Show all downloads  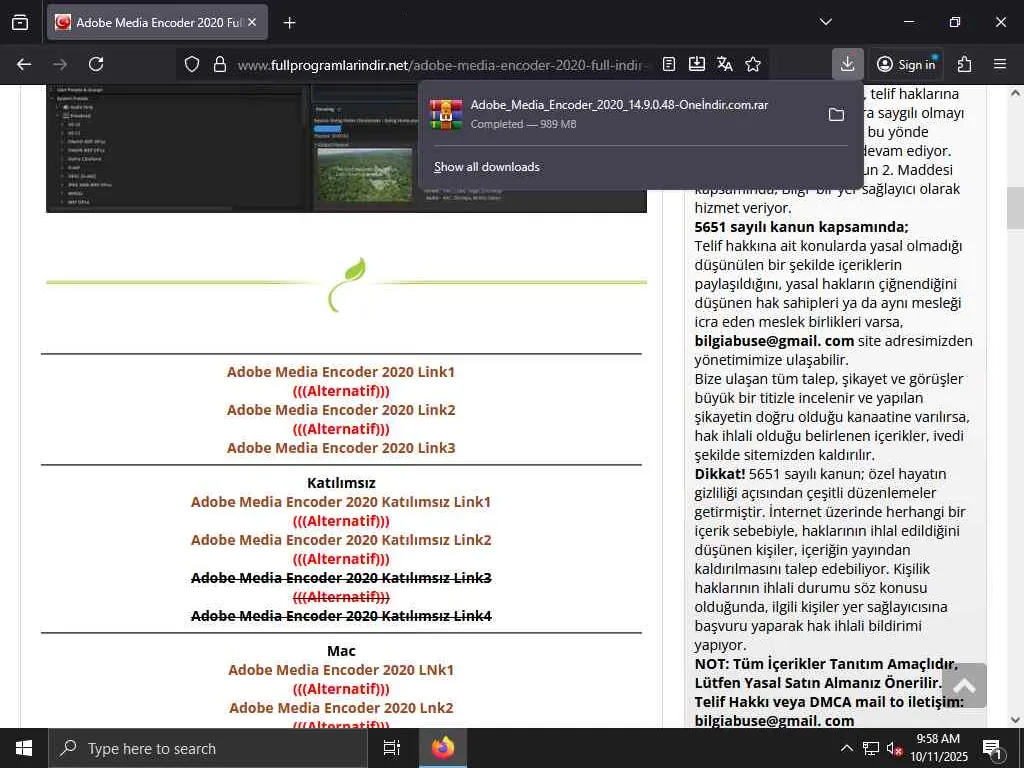(x=487, y=167)
